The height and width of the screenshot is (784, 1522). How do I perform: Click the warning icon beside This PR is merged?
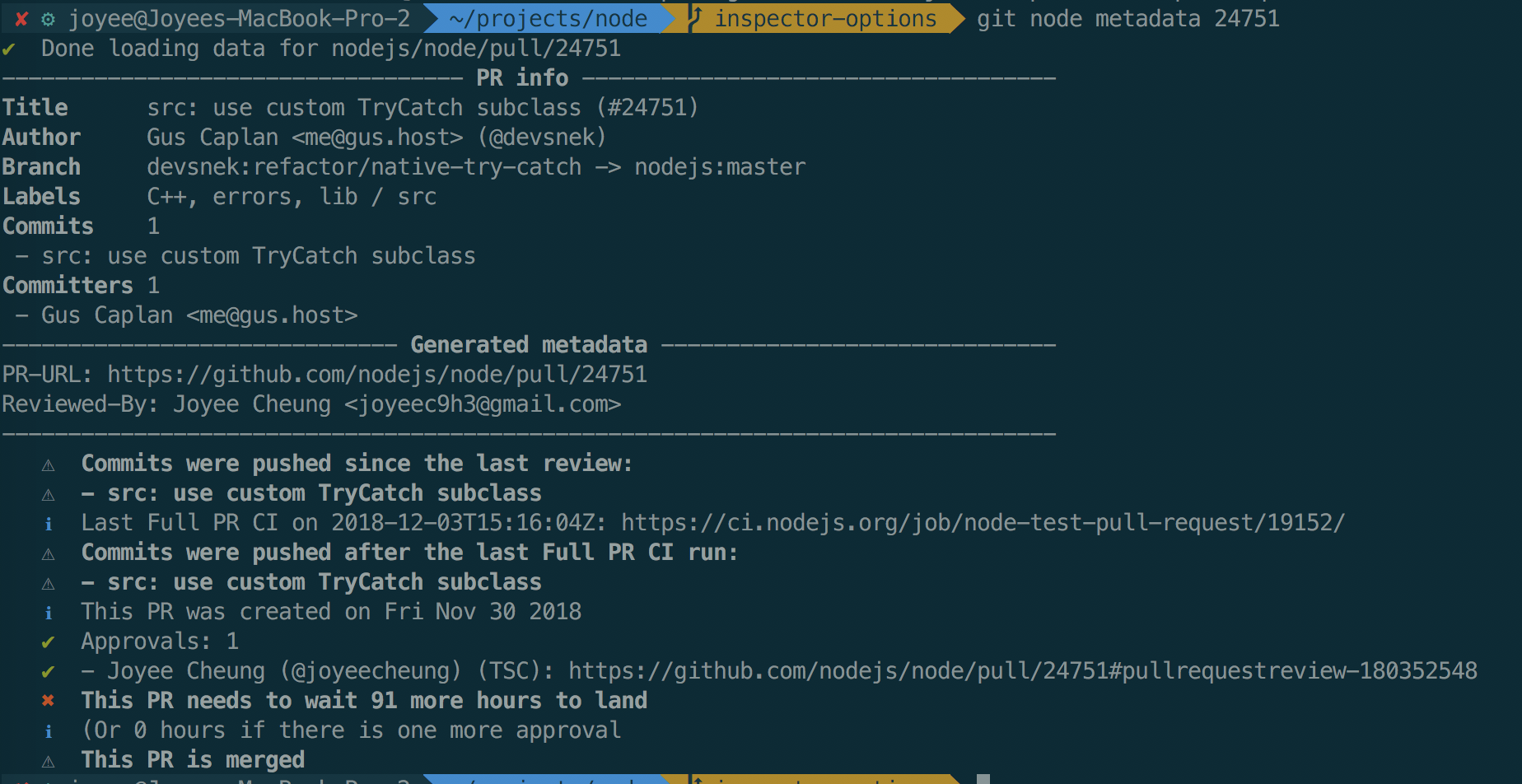tap(49, 762)
